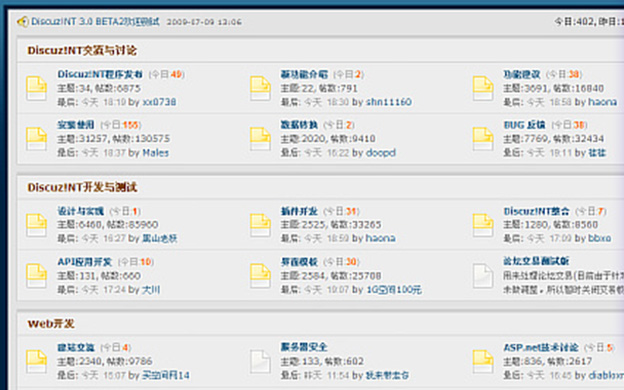Screen dimensions: 624x390
Task: Click the gray page icon beside 服务器安全
Action: 260,361
